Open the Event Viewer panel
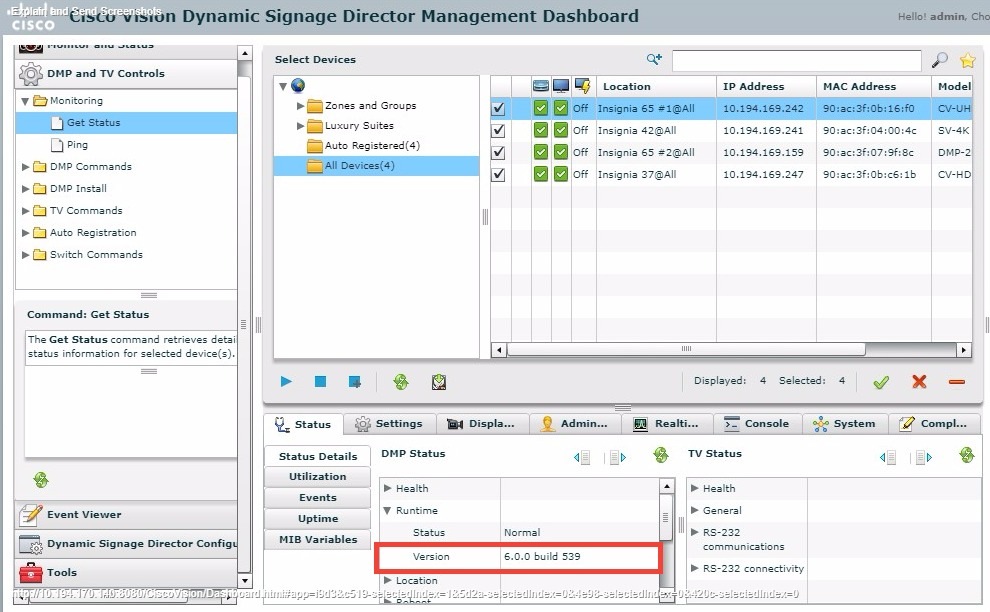 (86, 515)
